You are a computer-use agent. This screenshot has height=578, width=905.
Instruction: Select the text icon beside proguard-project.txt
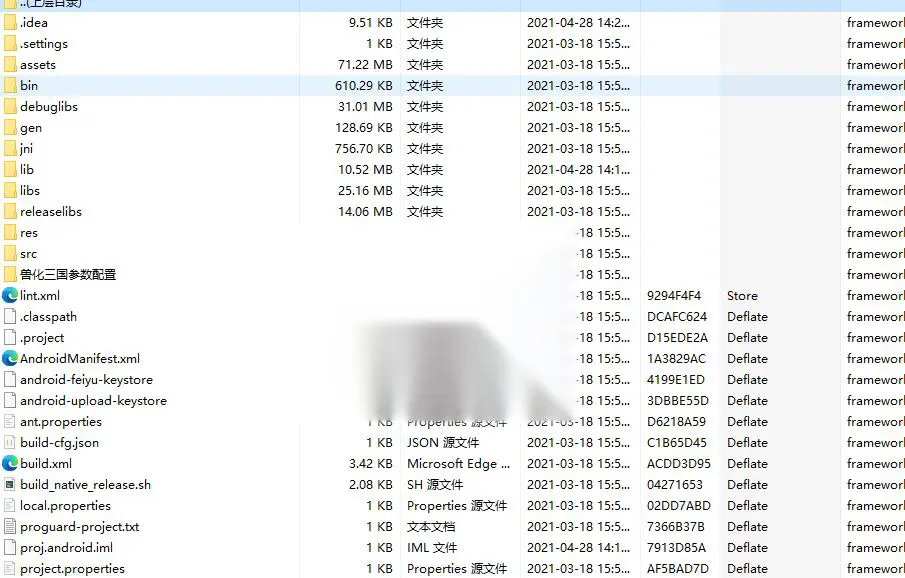[10, 527]
